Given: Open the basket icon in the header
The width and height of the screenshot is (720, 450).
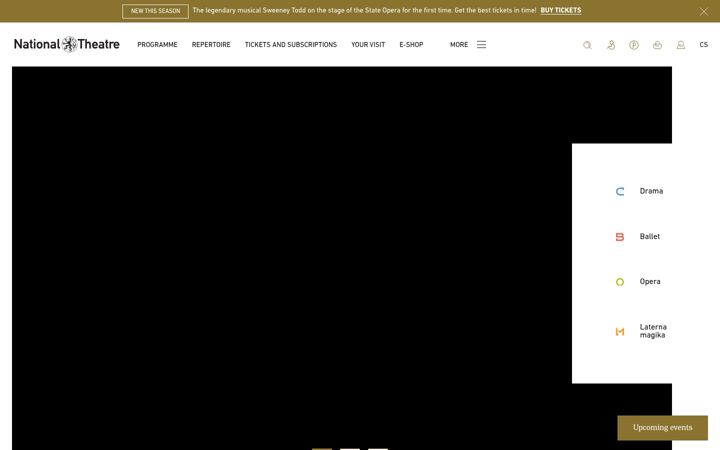Looking at the screenshot, I should pos(657,45).
